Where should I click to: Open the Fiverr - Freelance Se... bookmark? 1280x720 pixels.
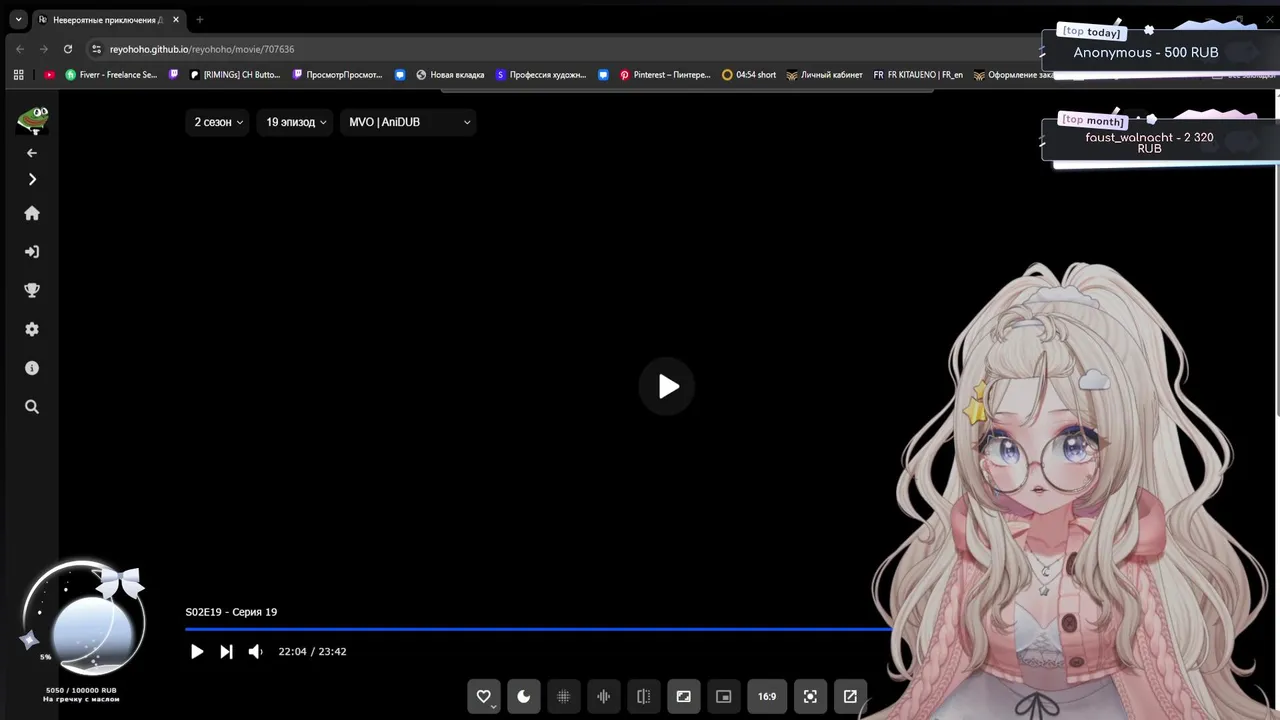(x=112, y=75)
